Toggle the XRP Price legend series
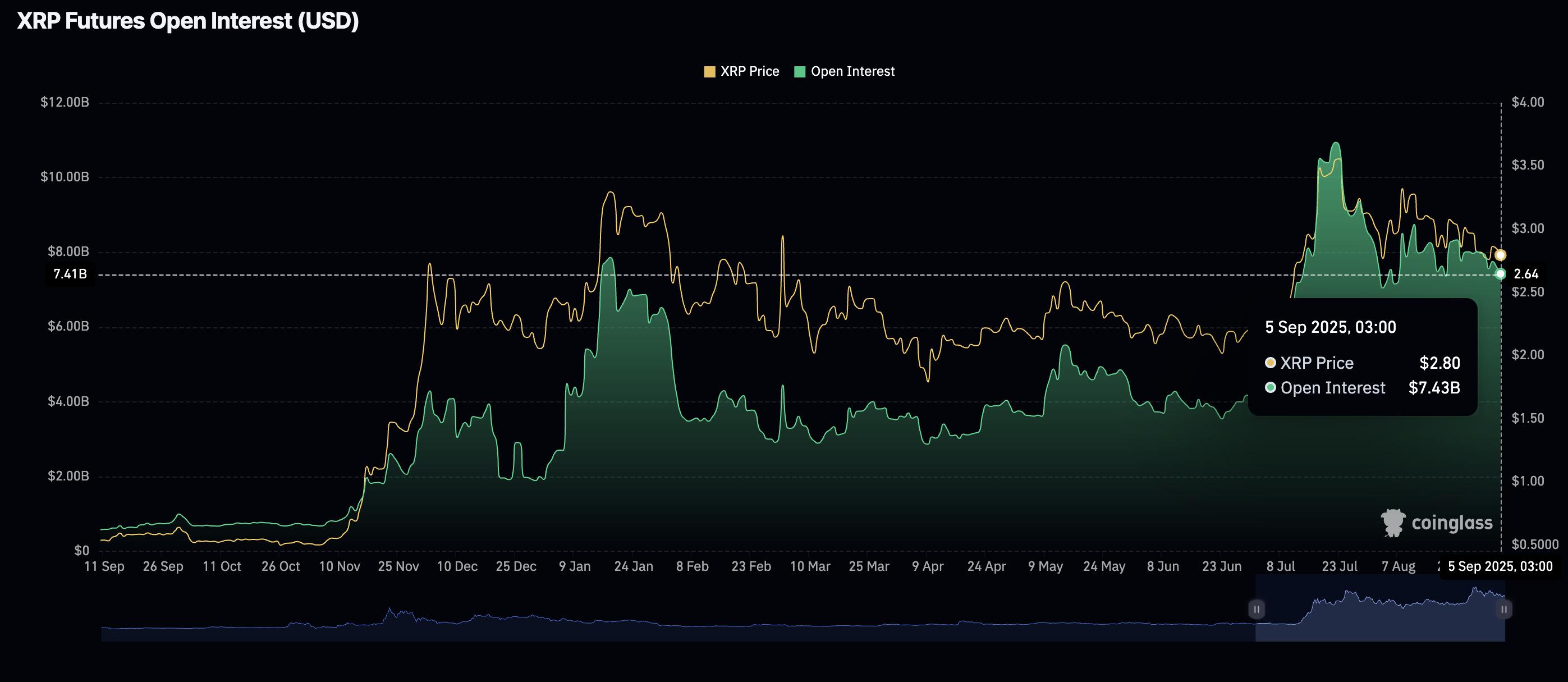This screenshot has width=1568, height=682. pyautogui.click(x=749, y=71)
